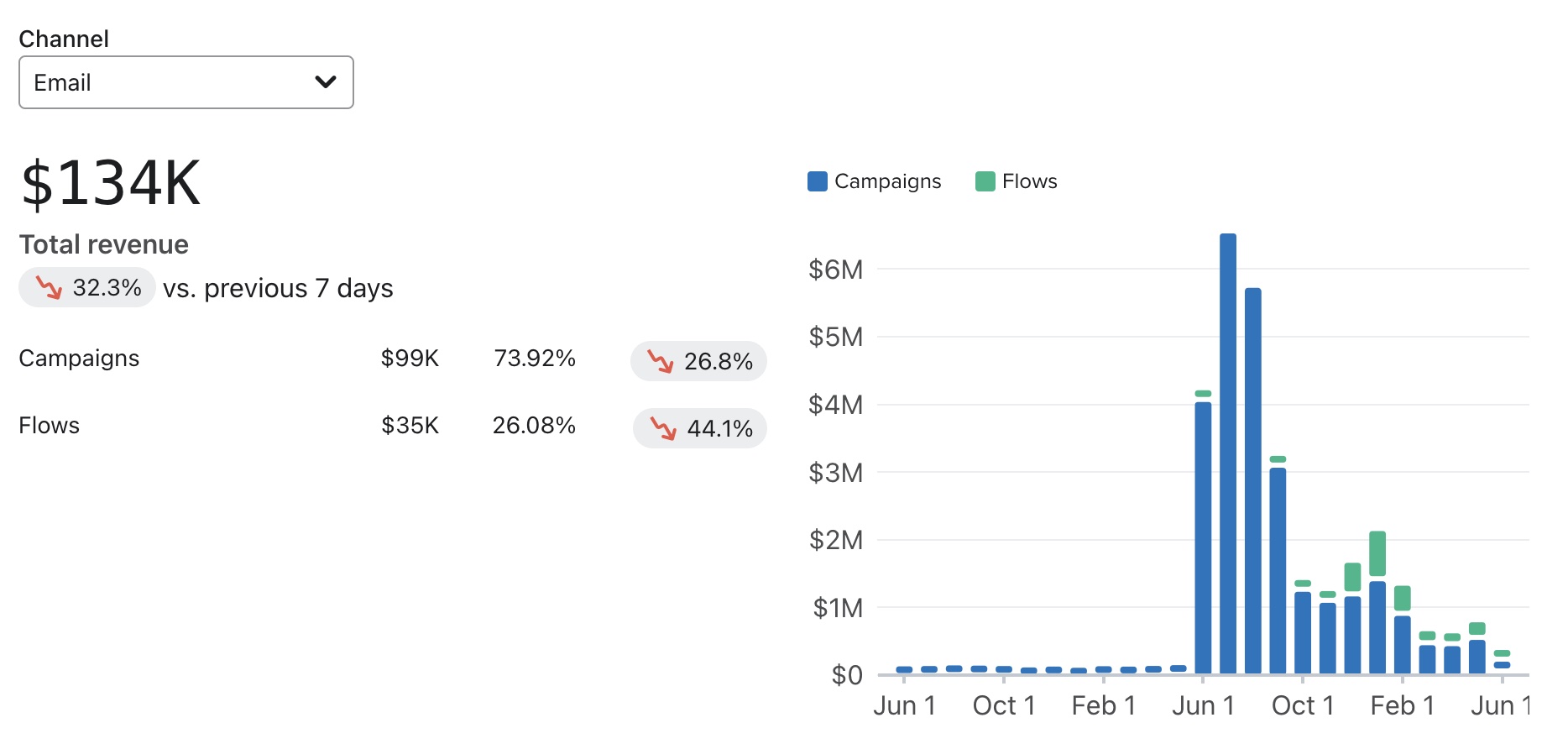Click the blue Campaigns legend swatch
Image resolution: width=1568 pixels, height=749 pixels.
[x=817, y=181]
